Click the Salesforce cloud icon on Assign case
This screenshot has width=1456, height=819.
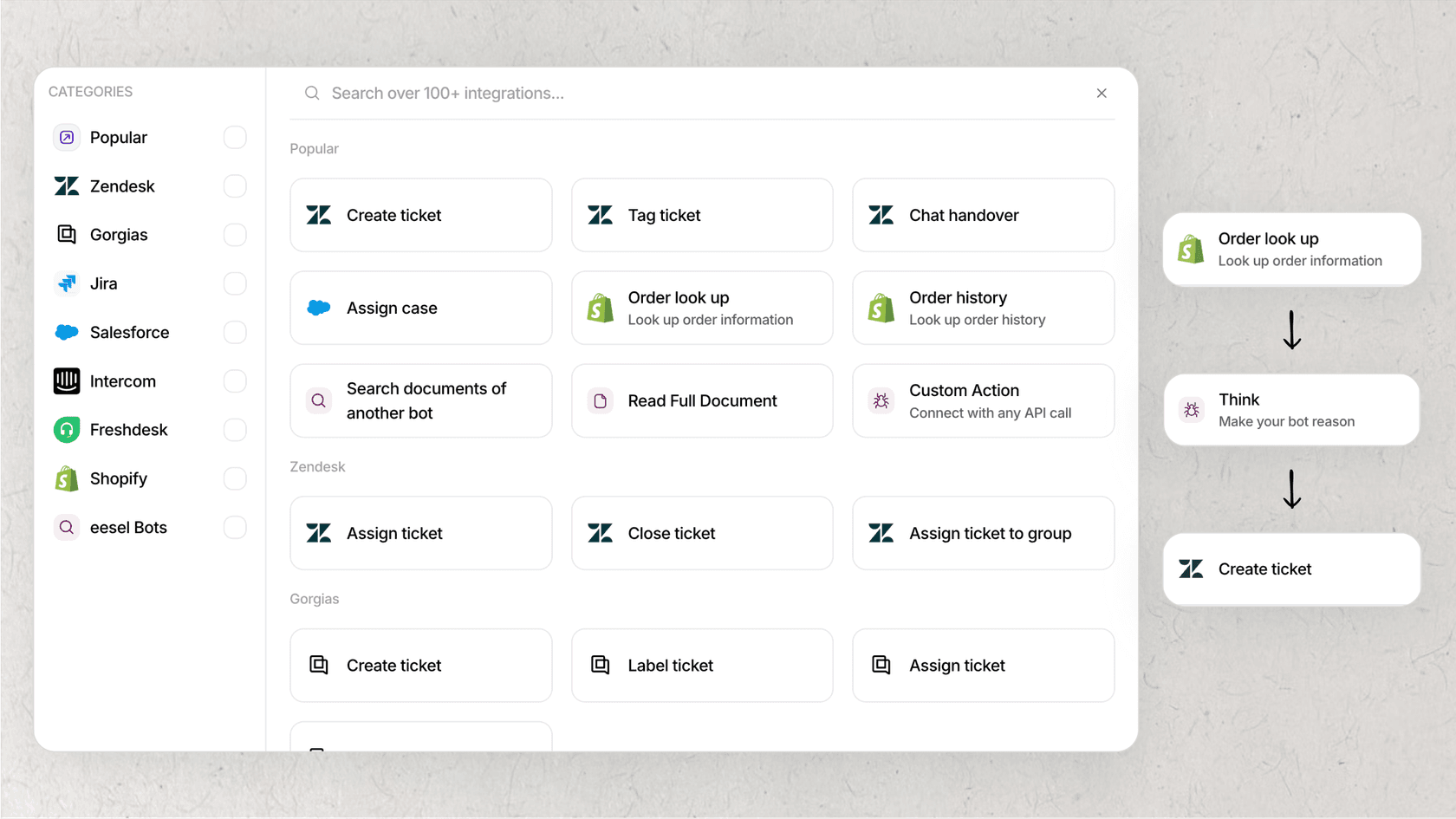(x=319, y=308)
